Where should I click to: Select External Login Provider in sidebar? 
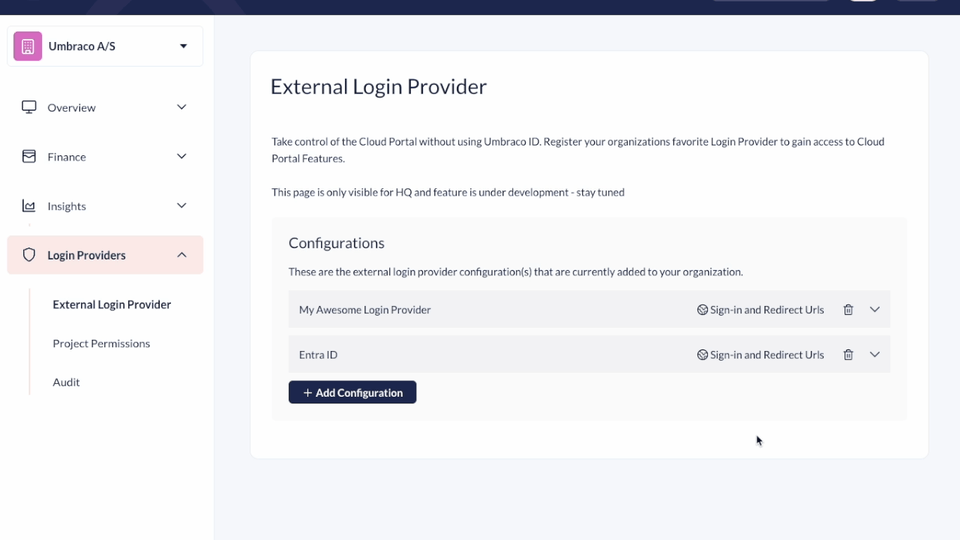point(112,304)
